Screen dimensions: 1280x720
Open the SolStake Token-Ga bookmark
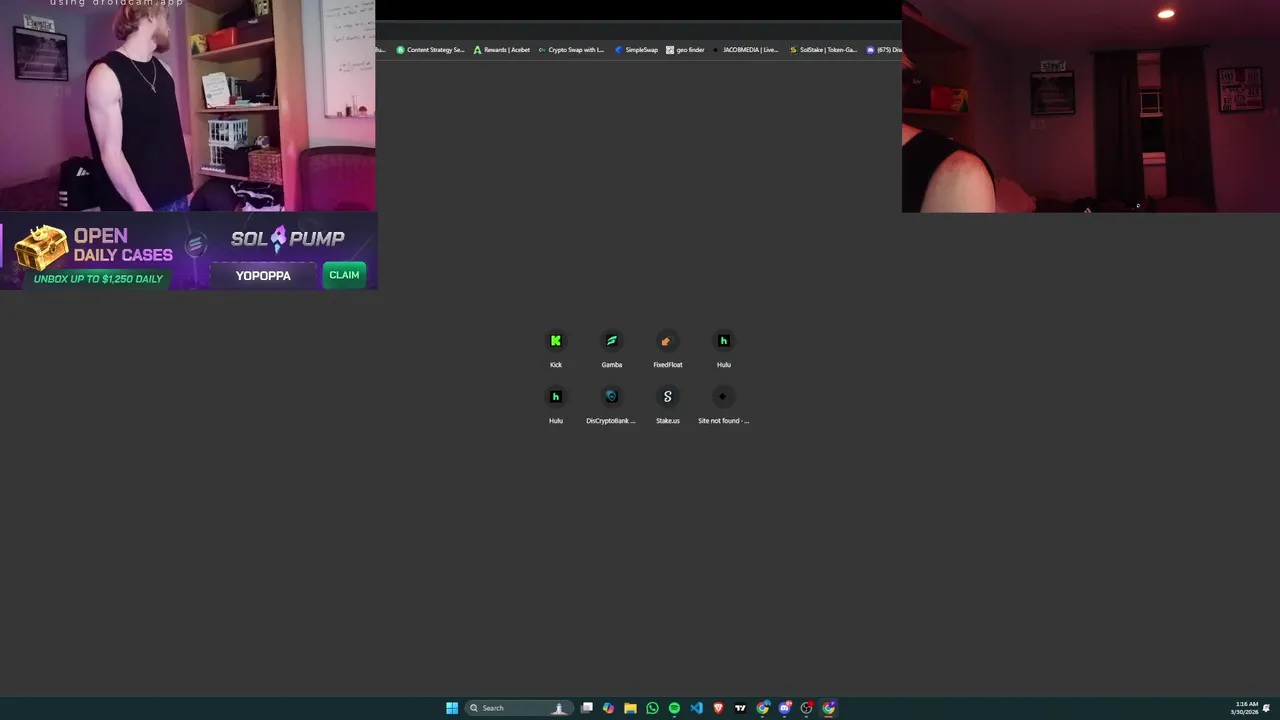click(823, 50)
